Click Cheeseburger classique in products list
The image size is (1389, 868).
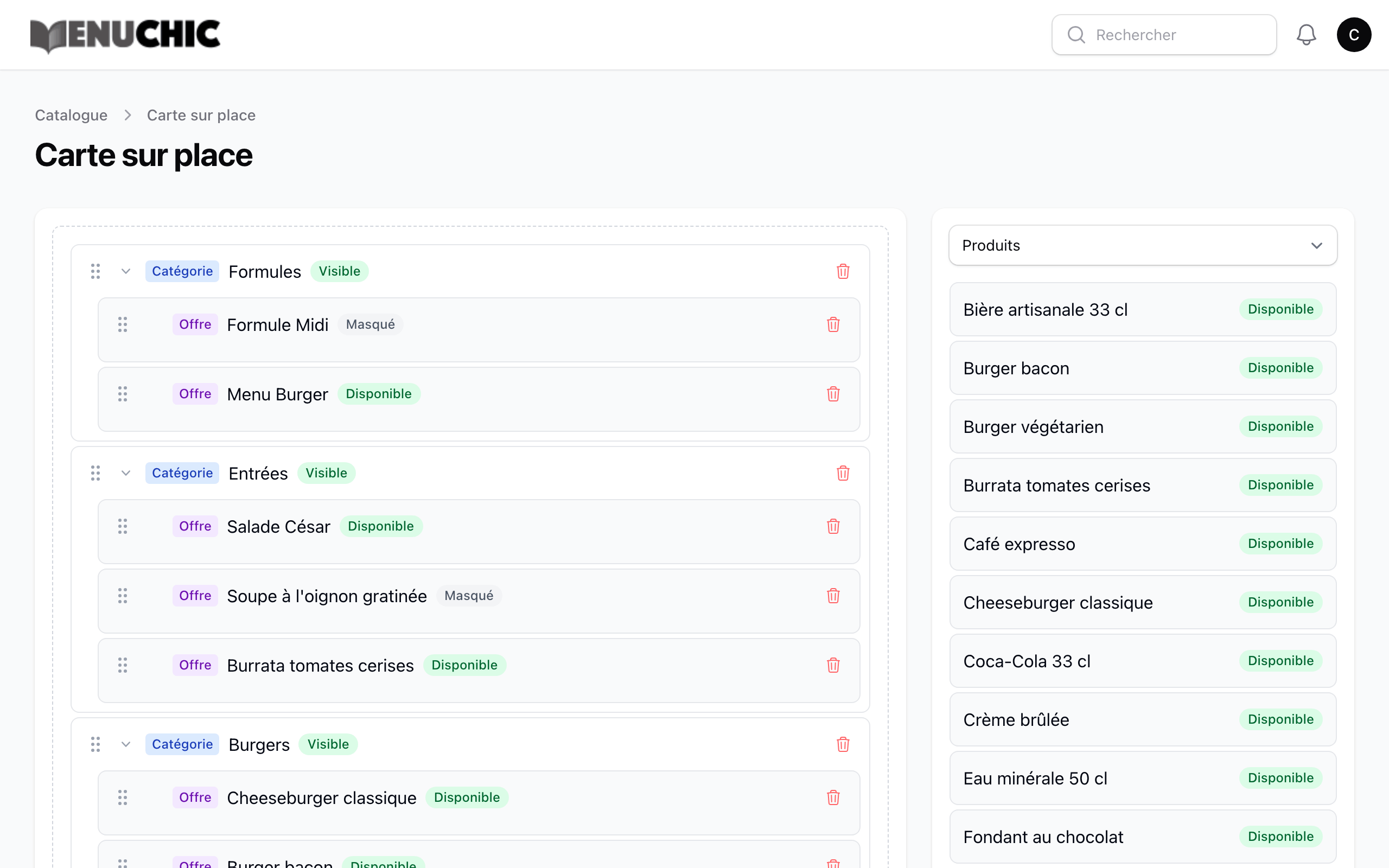(x=1143, y=602)
